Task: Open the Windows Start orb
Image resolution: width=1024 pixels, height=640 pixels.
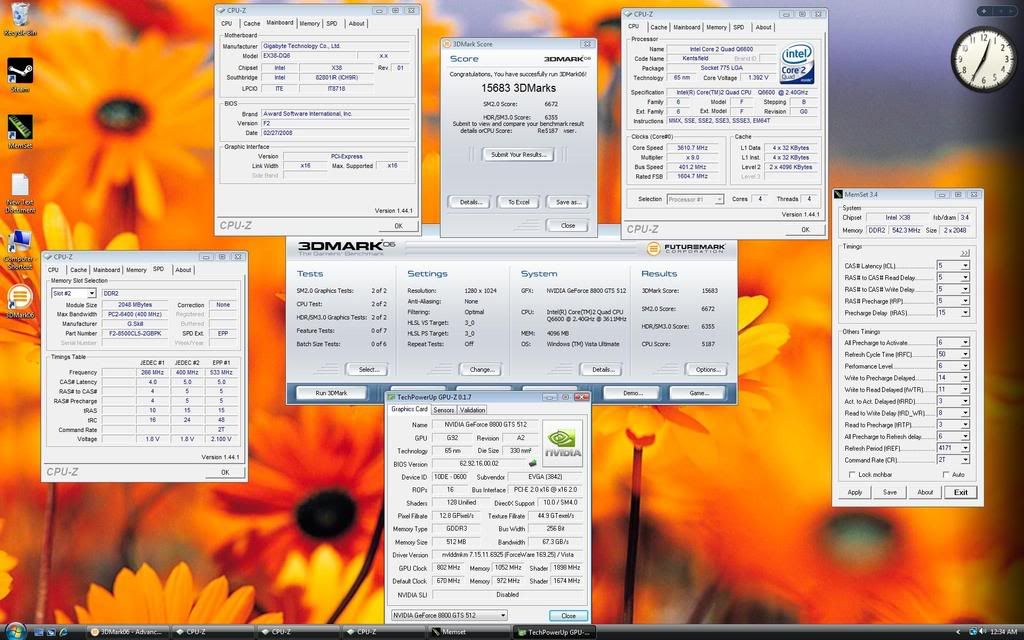Action: coord(15,632)
